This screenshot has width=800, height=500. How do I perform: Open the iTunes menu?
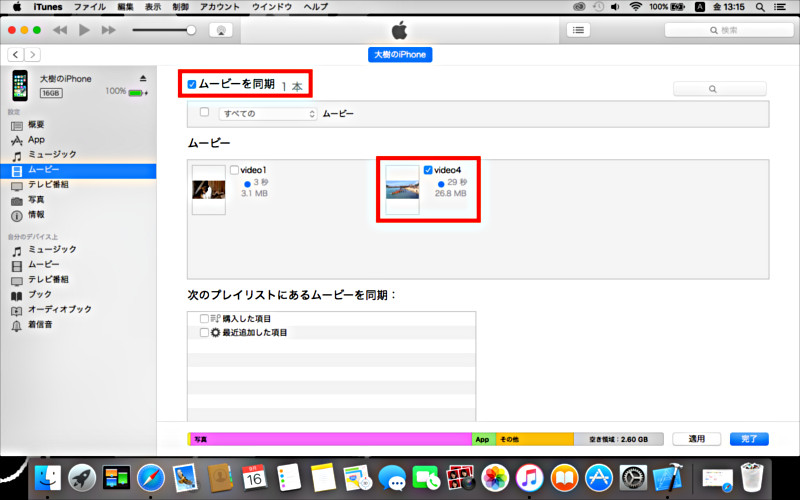pyautogui.click(x=47, y=7)
